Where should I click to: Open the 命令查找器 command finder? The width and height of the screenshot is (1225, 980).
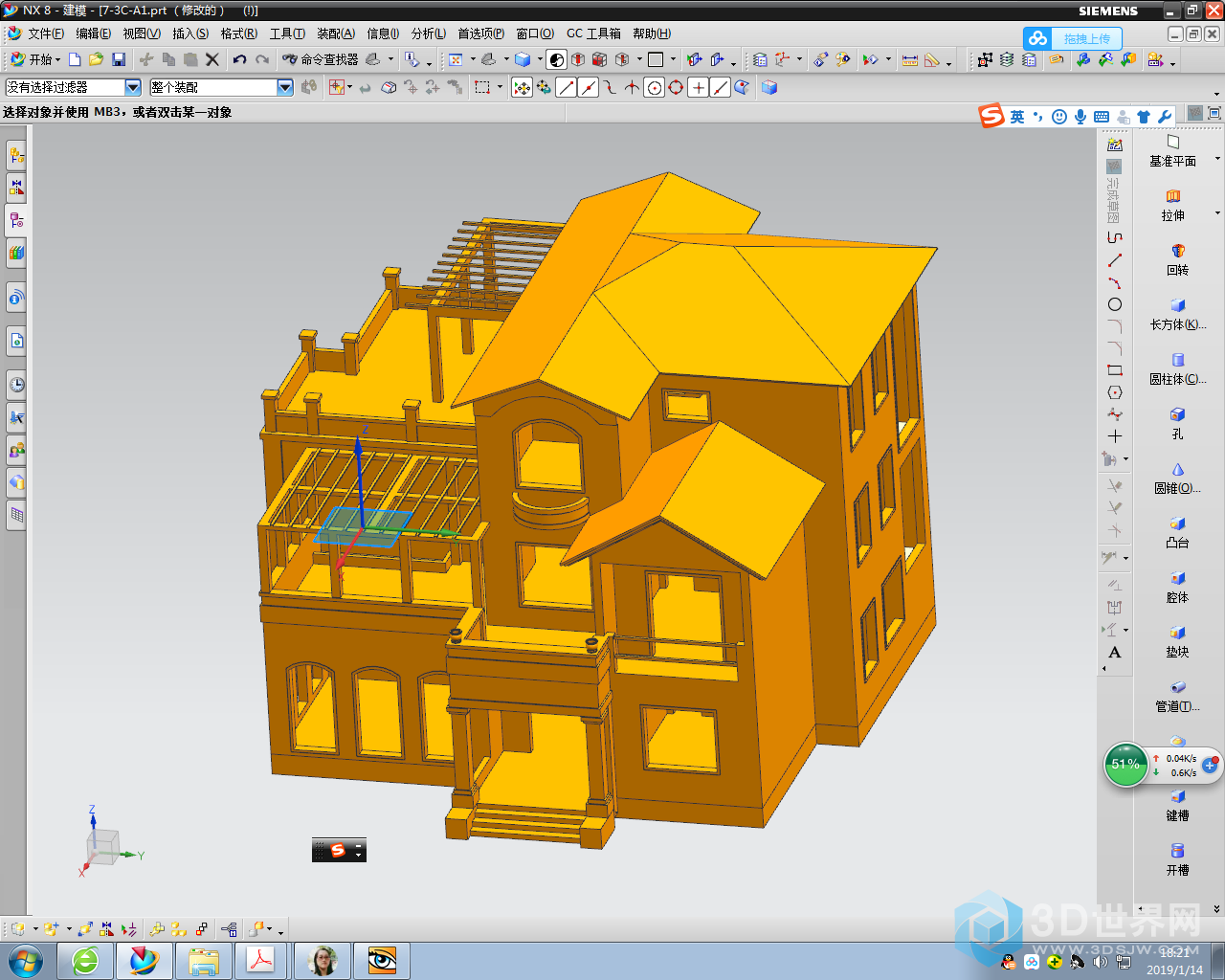click(320, 59)
